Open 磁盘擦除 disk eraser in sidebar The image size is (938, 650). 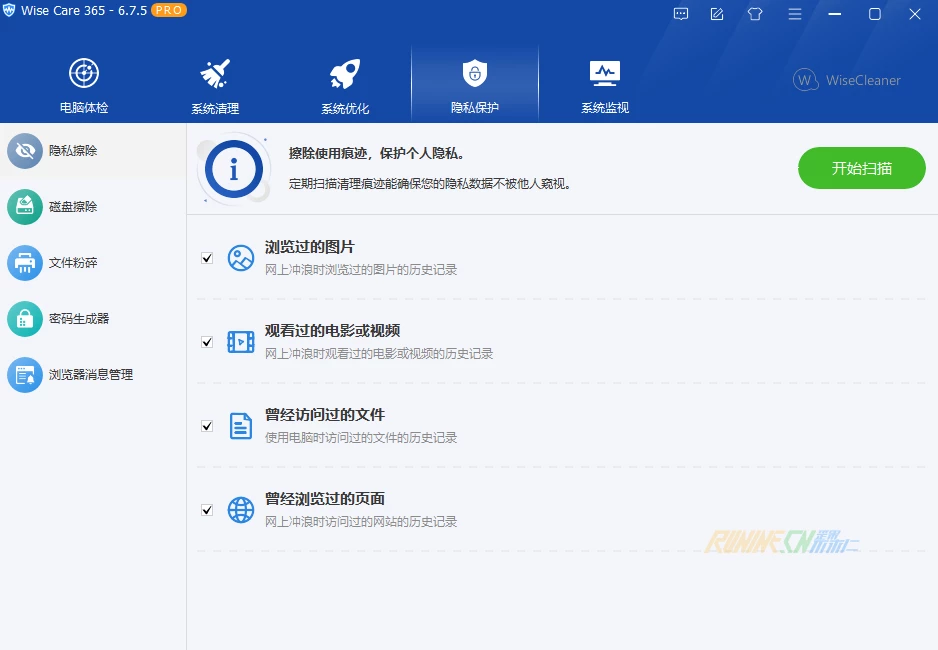tap(73, 207)
